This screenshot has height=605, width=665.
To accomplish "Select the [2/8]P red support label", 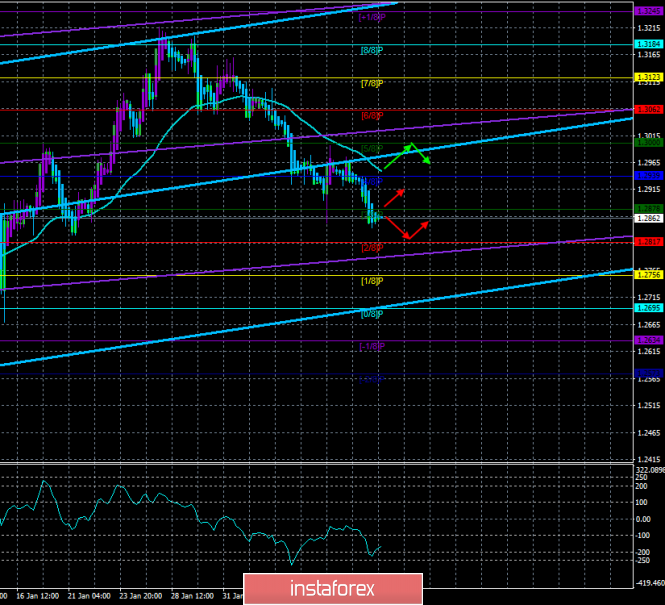I will [x=371, y=246].
